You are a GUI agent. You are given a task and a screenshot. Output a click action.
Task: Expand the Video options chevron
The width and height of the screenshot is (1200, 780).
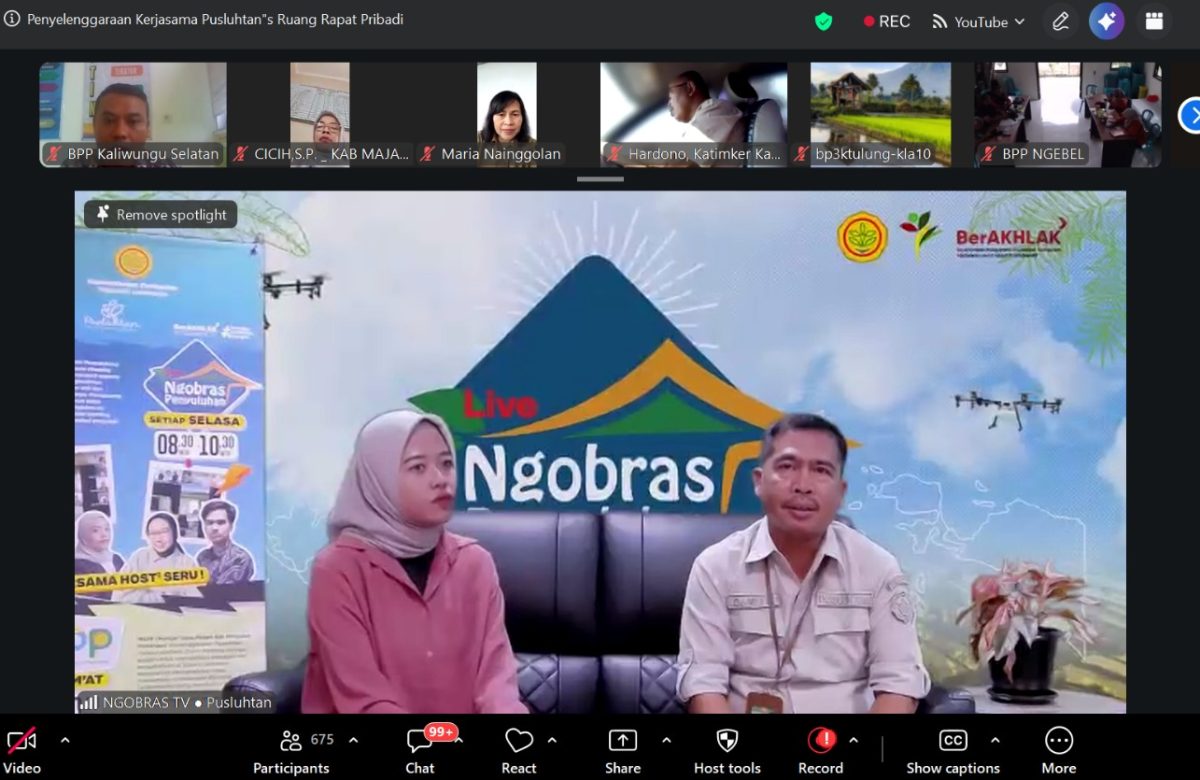tap(64, 740)
